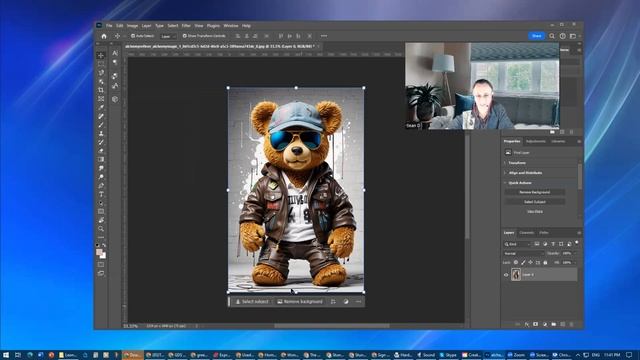Open the layer Kind filter dropdown
The image size is (640, 360).
point(517,244)
